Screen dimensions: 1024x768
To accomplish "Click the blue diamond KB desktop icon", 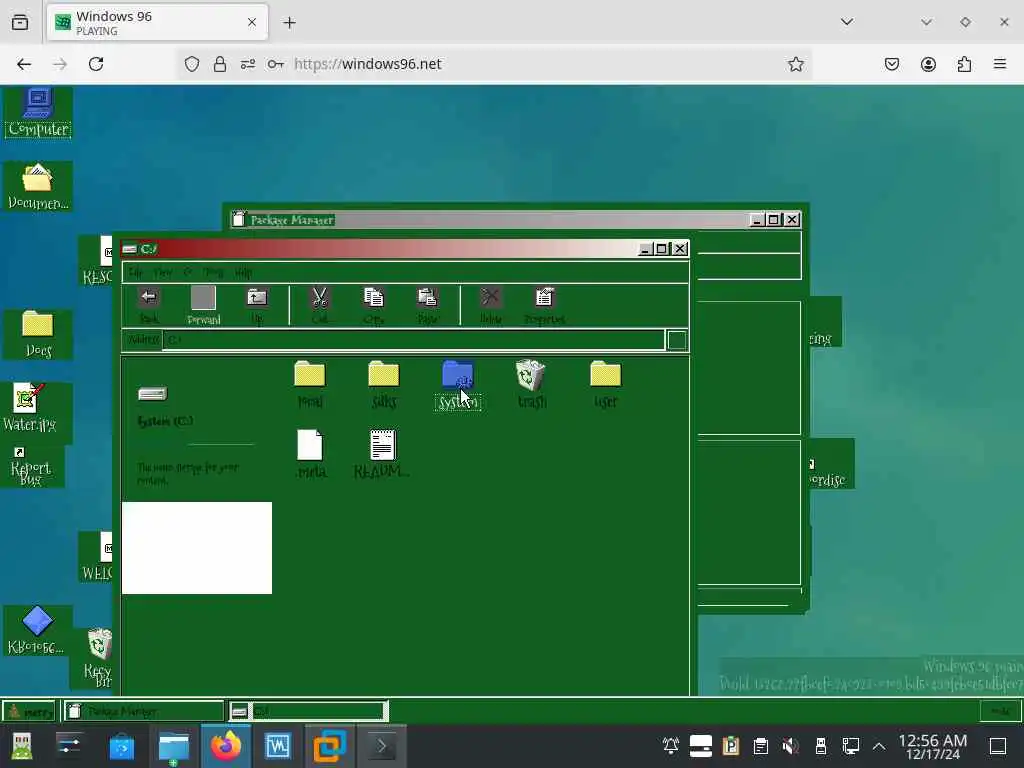I will (x=37, y=631).
